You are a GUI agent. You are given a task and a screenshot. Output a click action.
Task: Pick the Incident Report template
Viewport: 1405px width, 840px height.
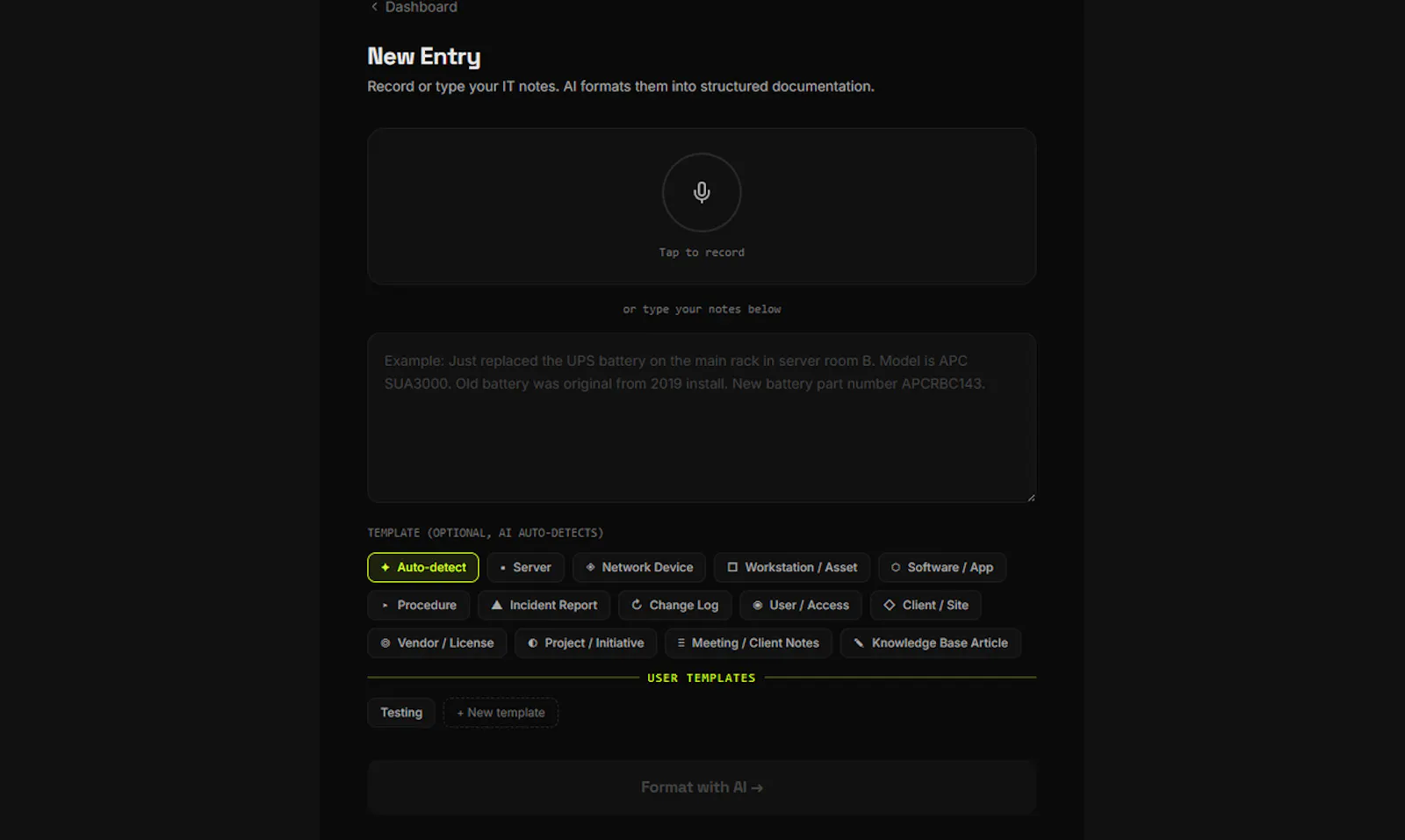click(544, 605)
